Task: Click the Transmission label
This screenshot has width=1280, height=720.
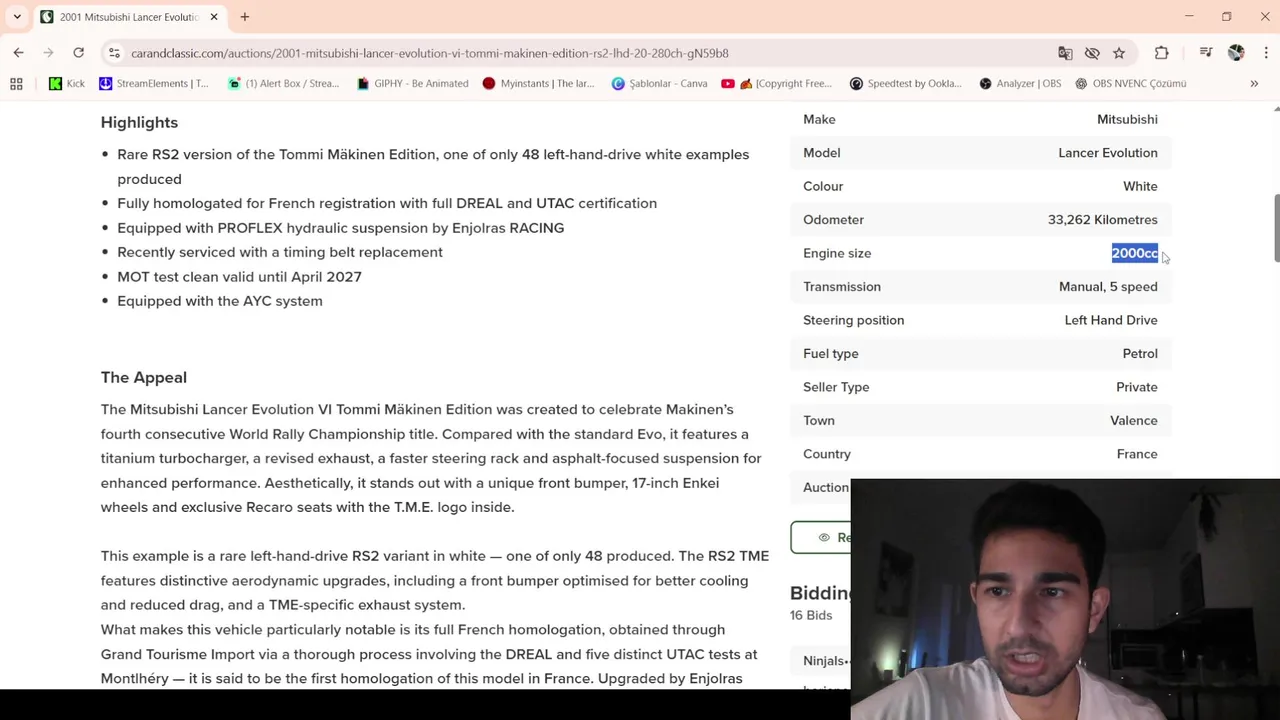Action: point(842,287)
